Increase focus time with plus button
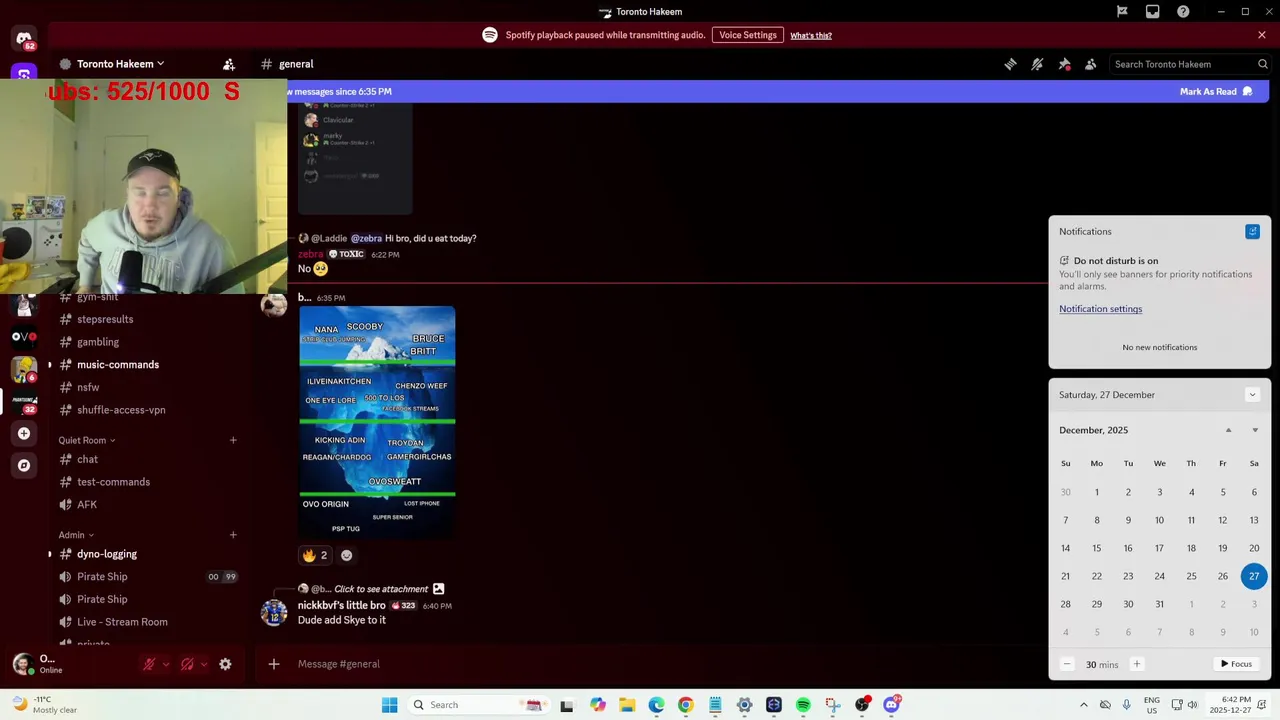 point(1136,665)
